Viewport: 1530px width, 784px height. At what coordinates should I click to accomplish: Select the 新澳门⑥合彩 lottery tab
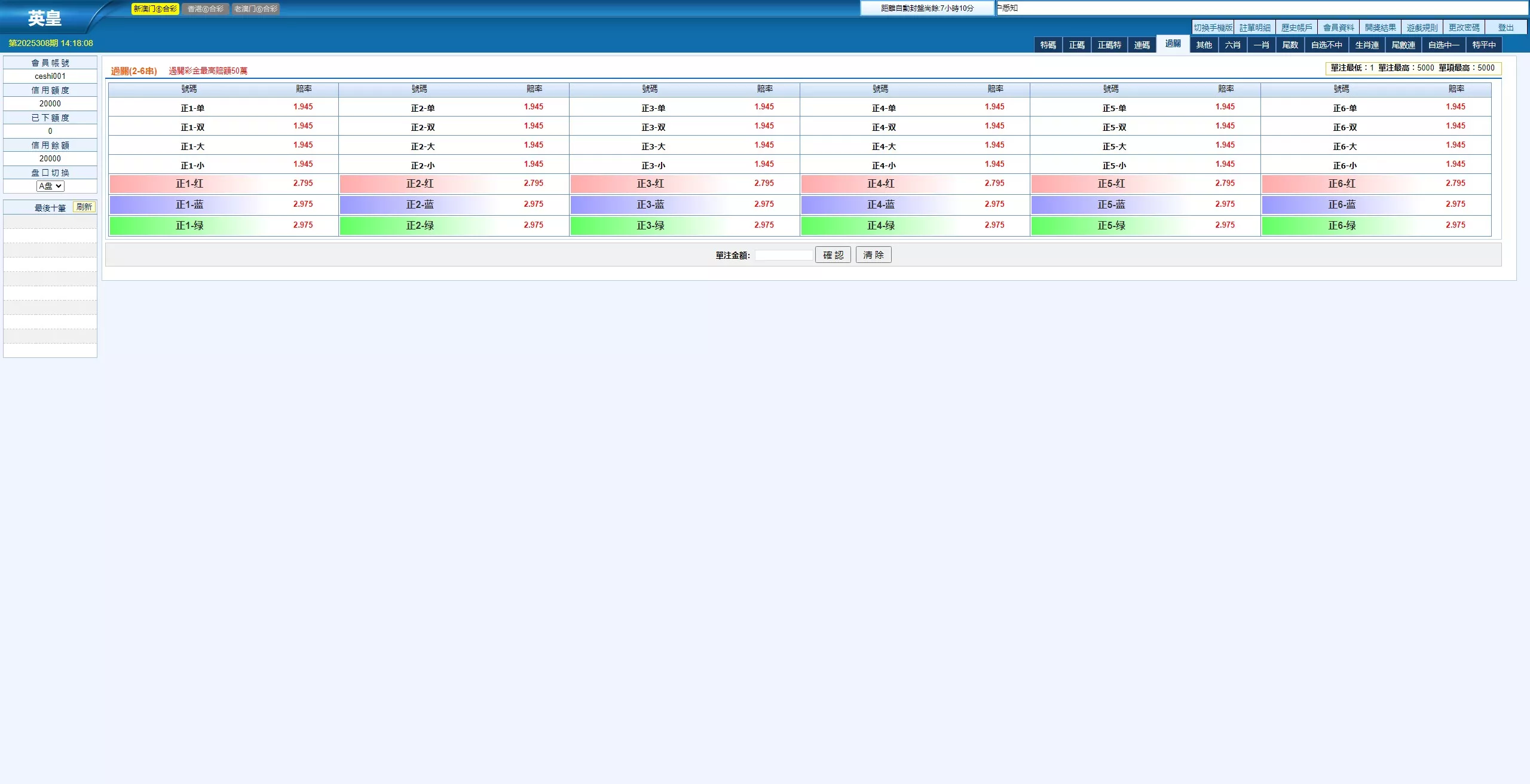155,9
